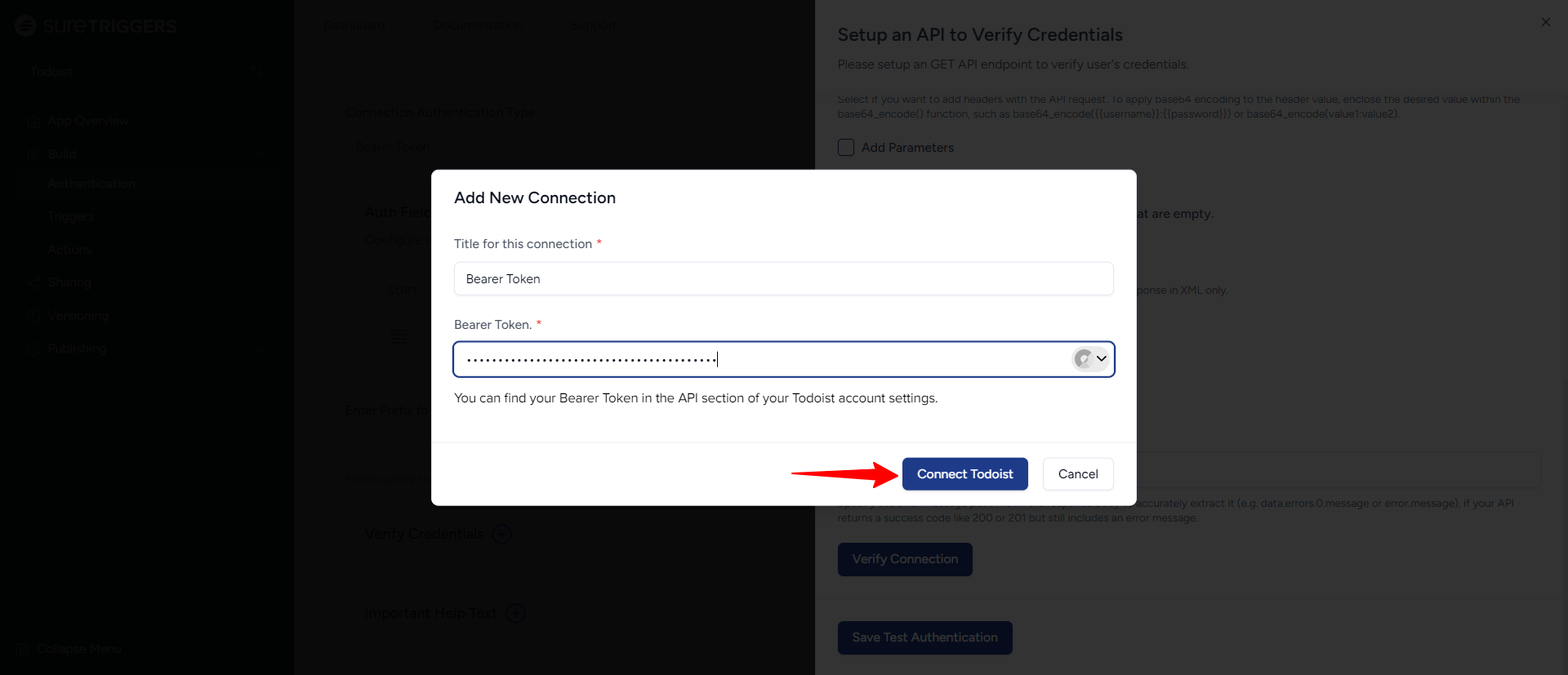Collapse the Build section chevron
This screenshot has width=1568, height=675.
pyautogui.click(x=261, y=153)
